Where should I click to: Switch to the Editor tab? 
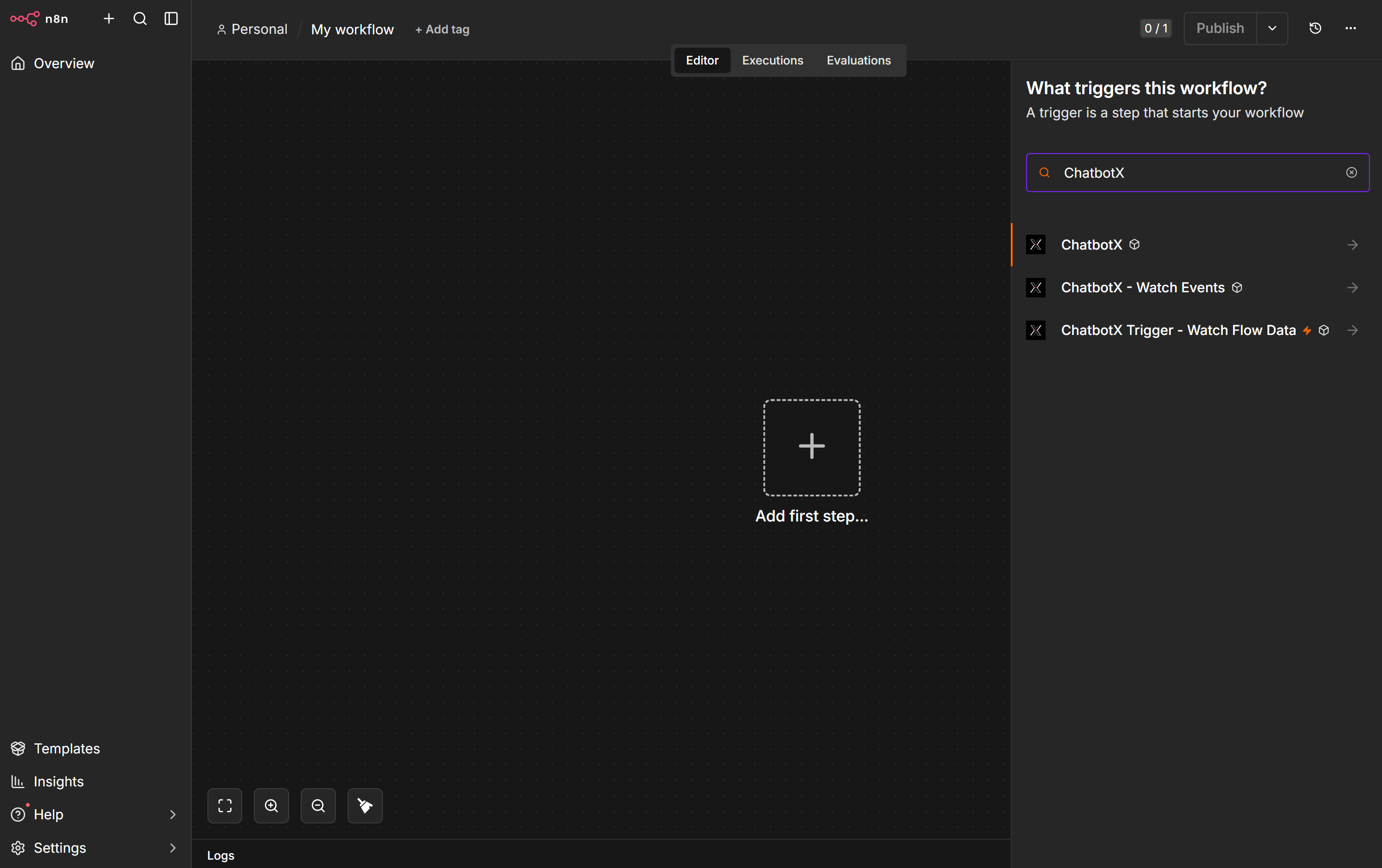tap(702, 60)
